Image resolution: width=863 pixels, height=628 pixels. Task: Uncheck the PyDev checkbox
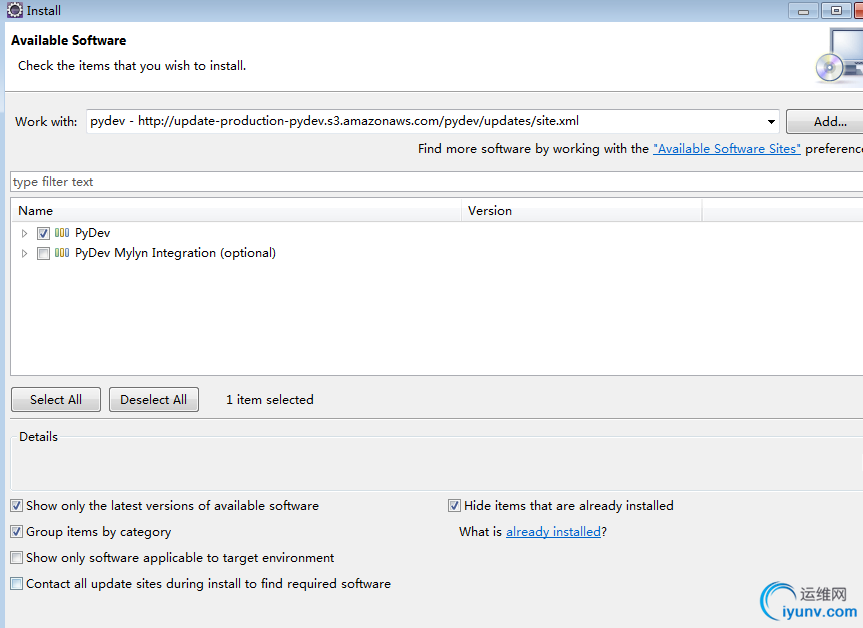point(43,233)
